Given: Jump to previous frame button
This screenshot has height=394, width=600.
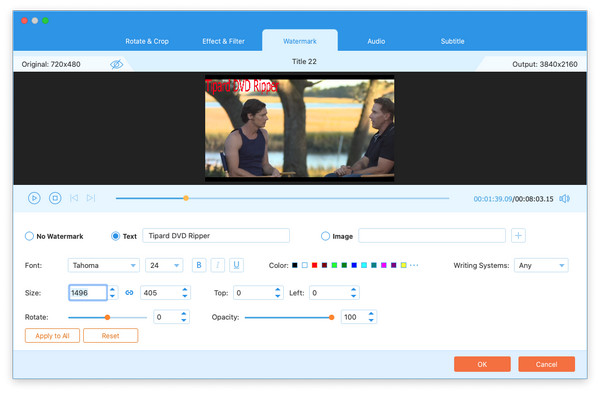Looking at the screenshot, I should tap(74, 198).
